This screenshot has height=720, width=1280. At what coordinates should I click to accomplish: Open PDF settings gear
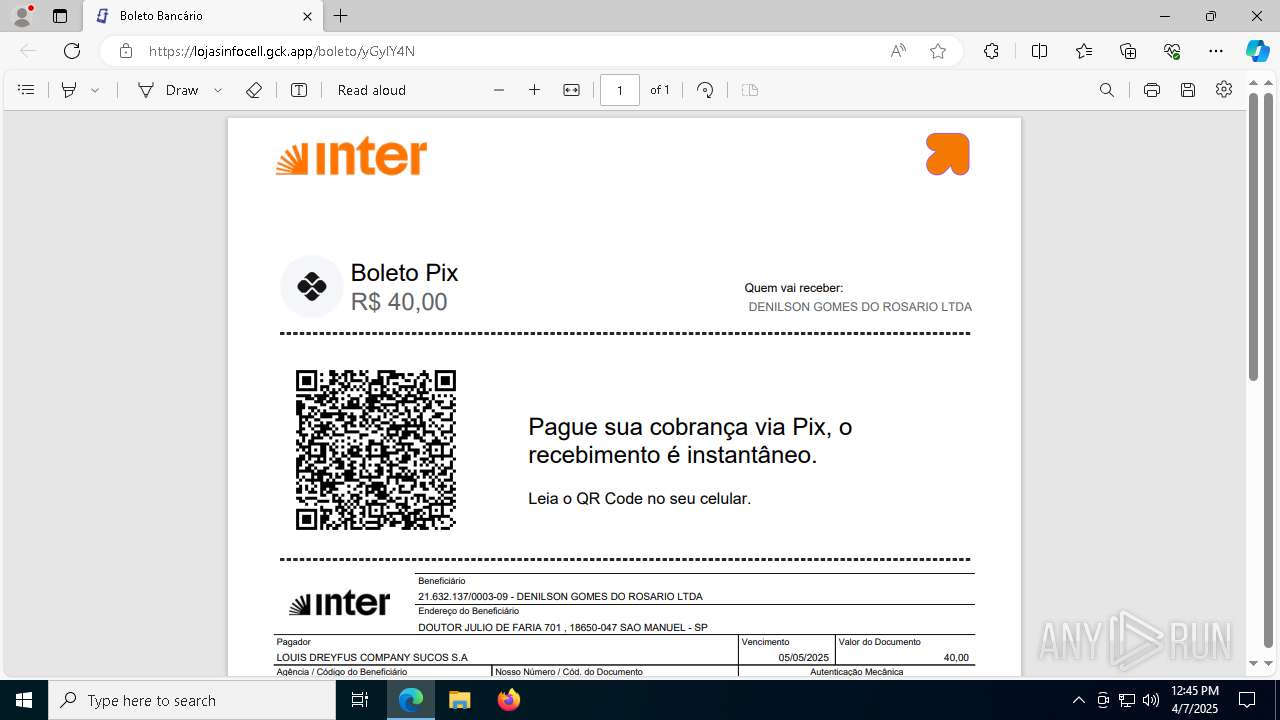pos(1224,90)
